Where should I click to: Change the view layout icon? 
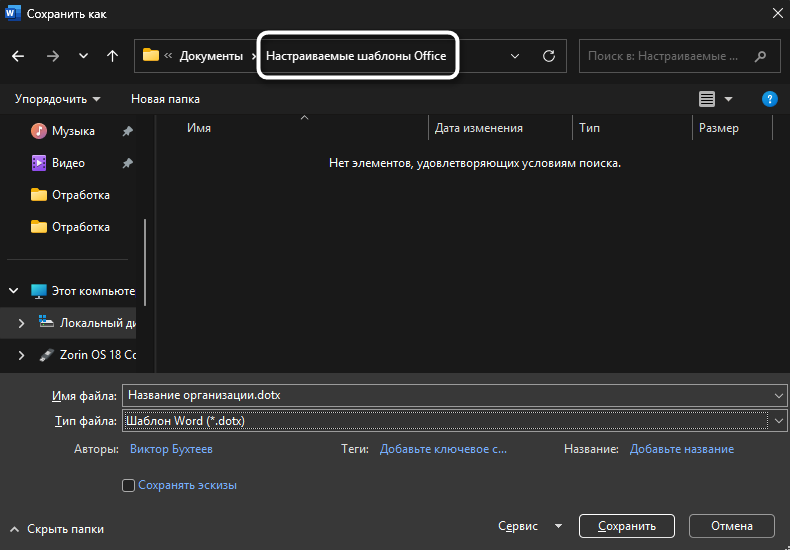tap(707, 99)
